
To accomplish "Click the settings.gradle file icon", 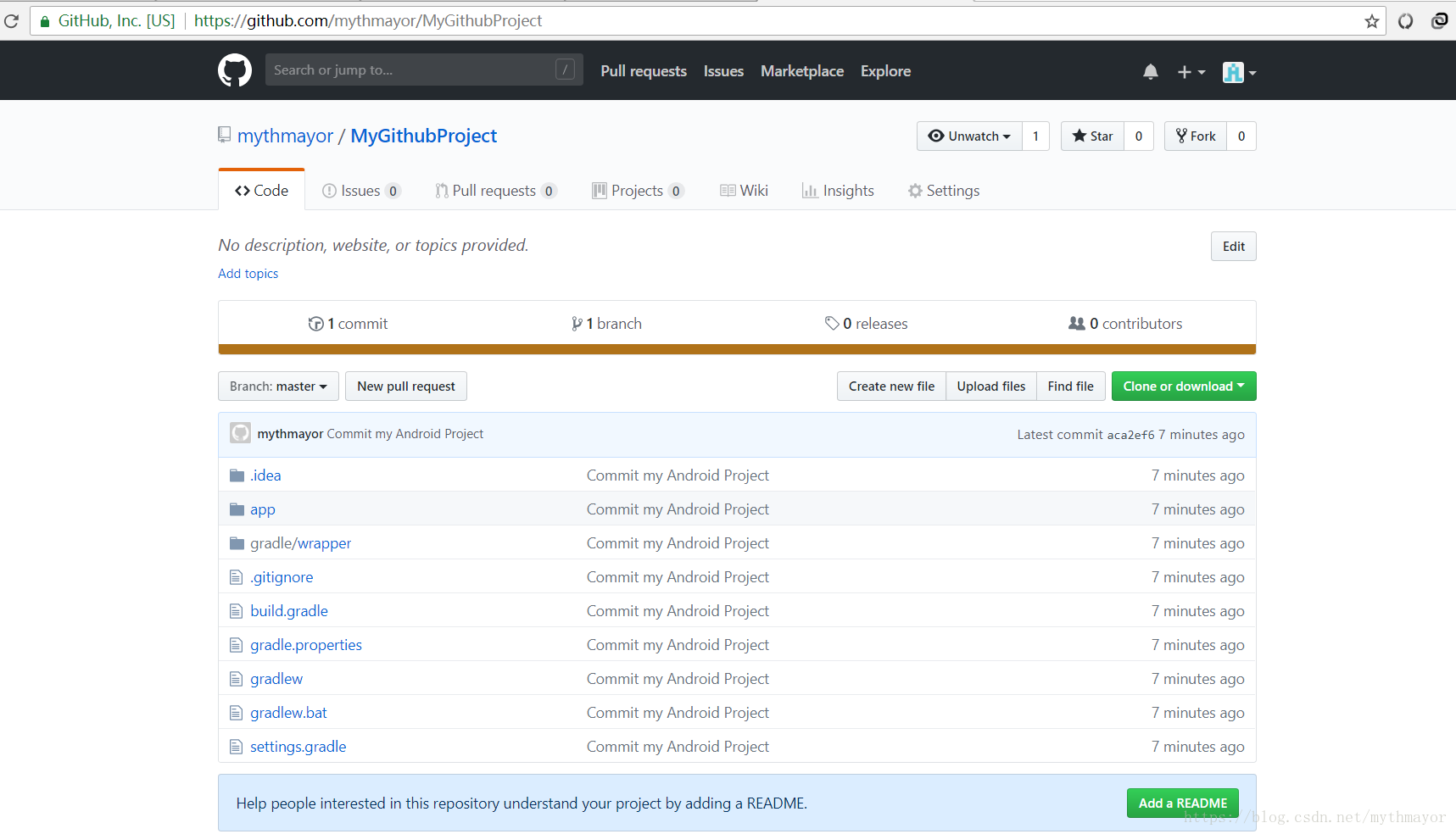I will point(237,747).
